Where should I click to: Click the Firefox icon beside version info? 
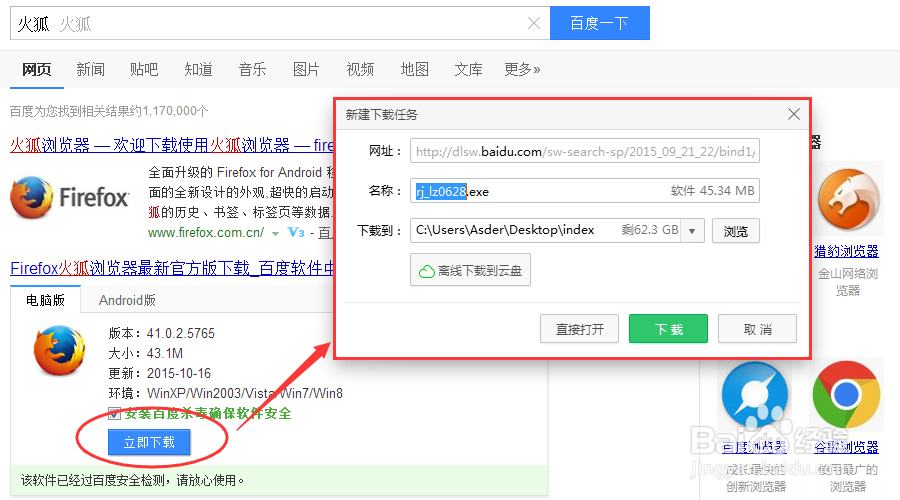pyautogui.click(x=59, y=350)
